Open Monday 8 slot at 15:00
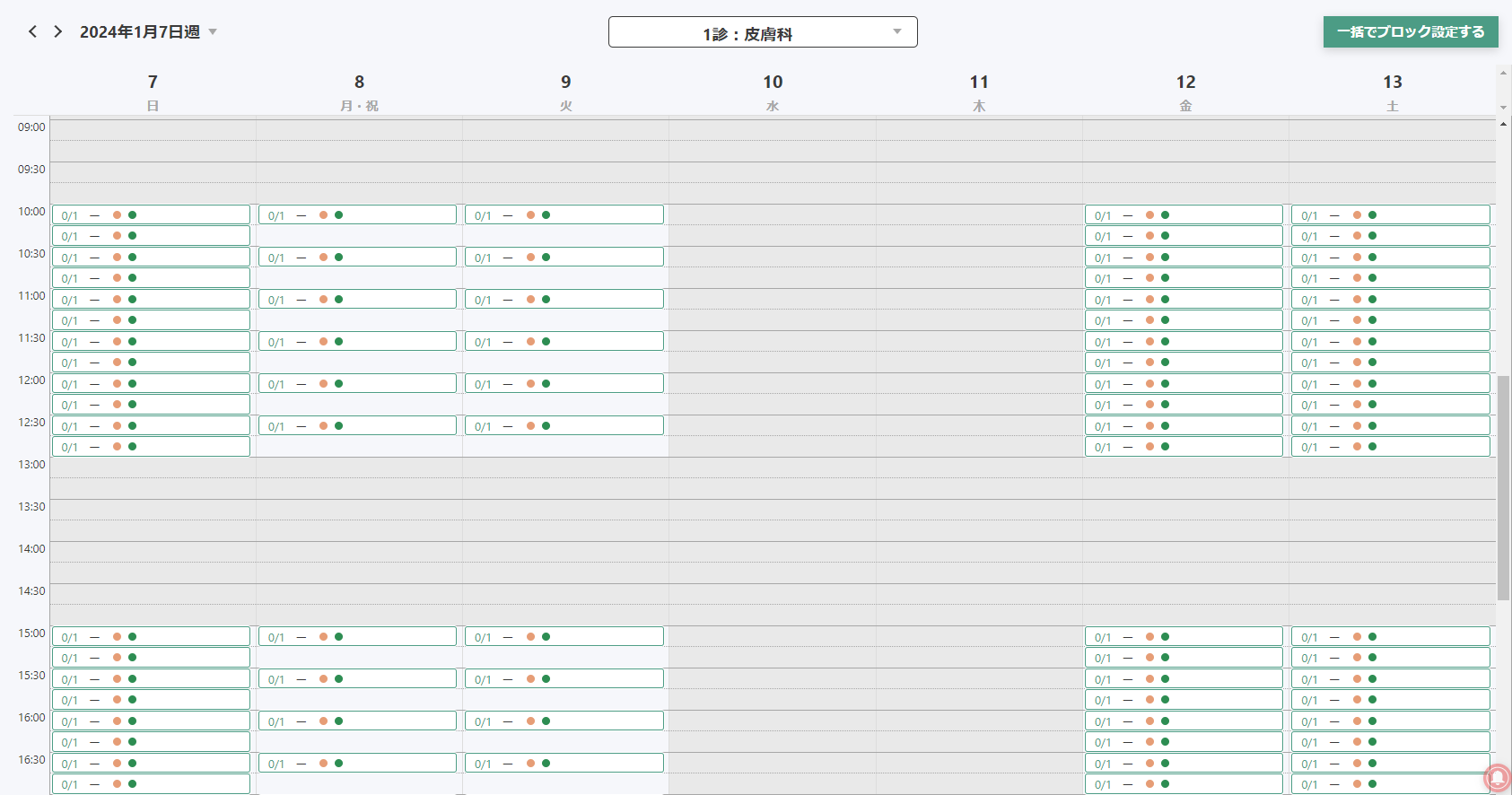This screenshot has width=1512, height=795. (x=357, y=636)
